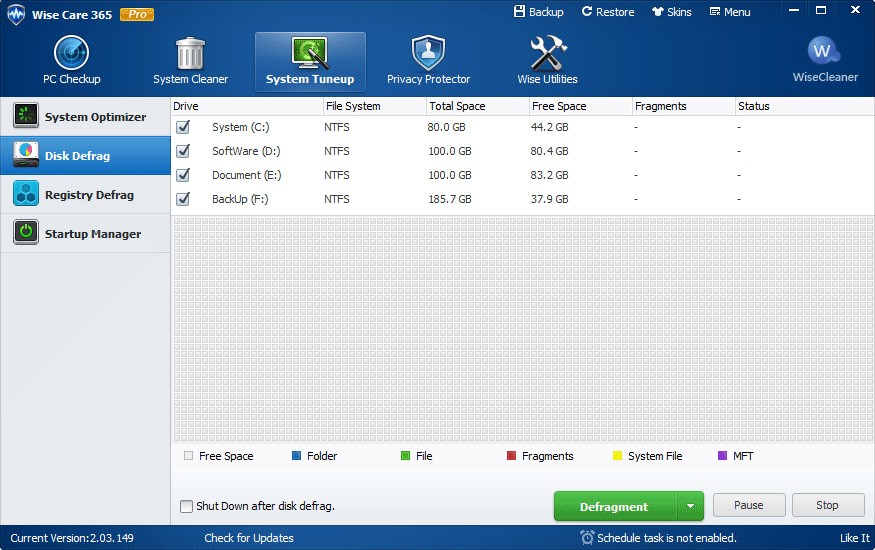875x550 pixels.
Task: Click Current Version:2.03.149 text
Action: tap(72, 538)
